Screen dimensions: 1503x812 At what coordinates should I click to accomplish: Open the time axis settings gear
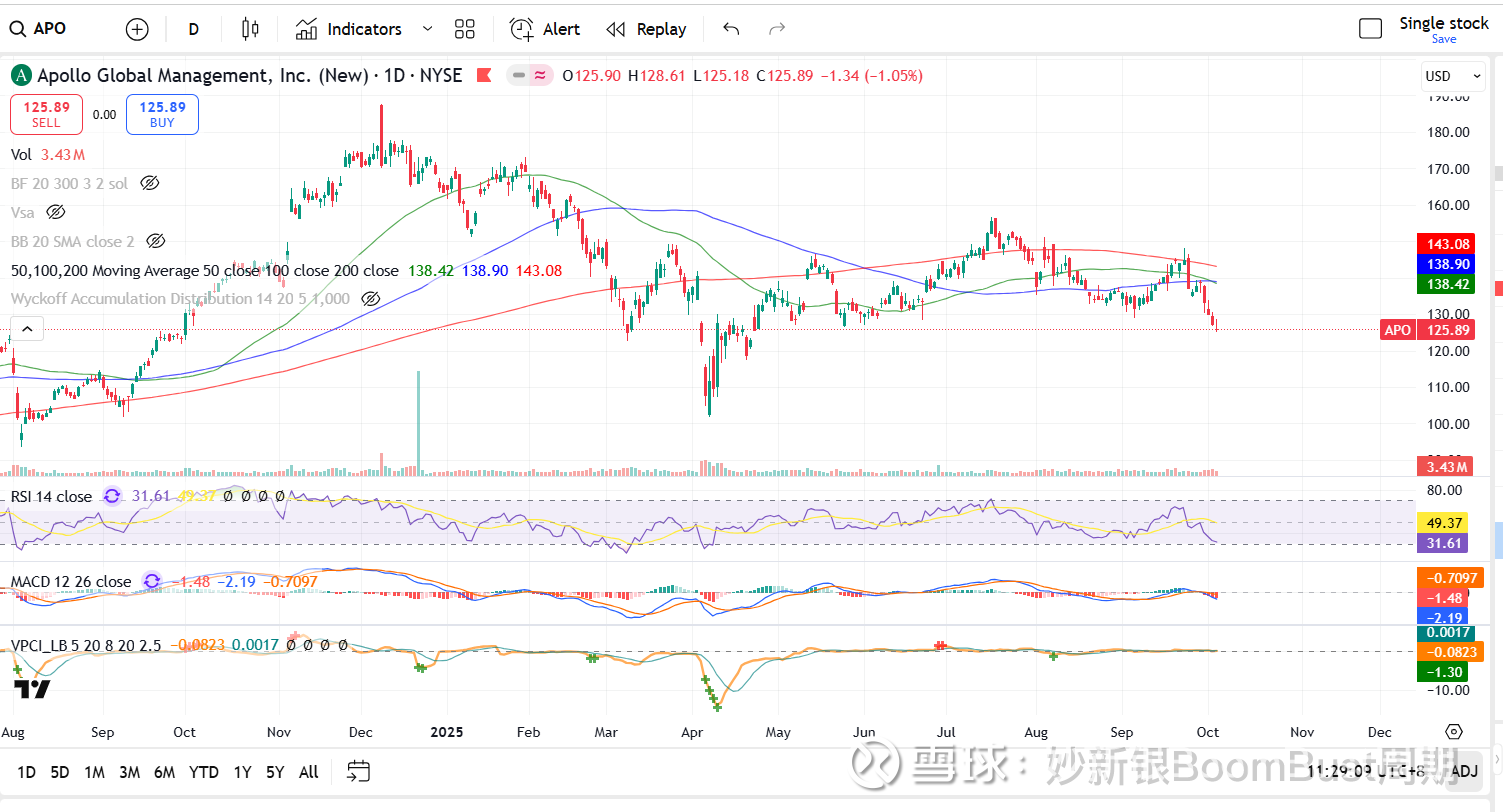(x=1454, y=732)
